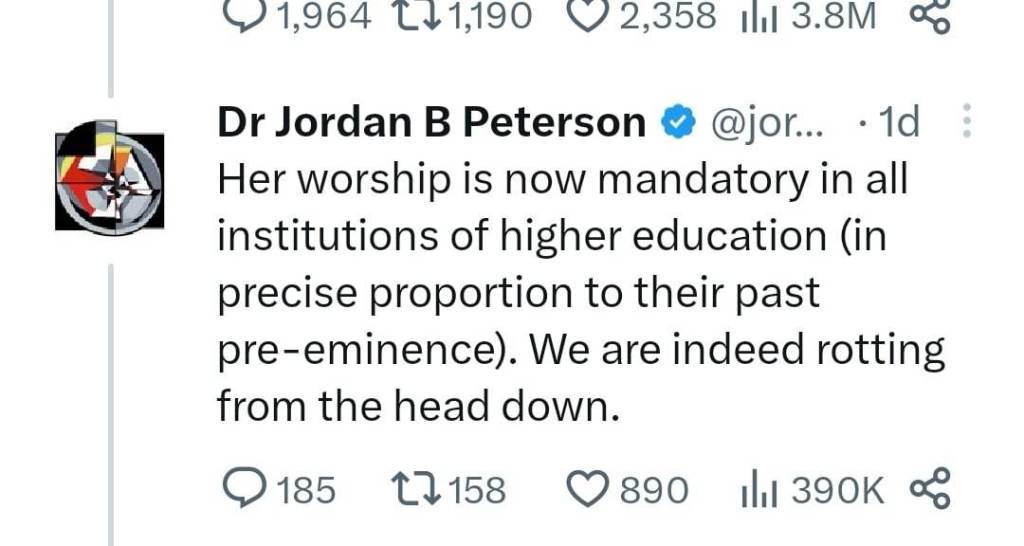Screen dimensions: 1024x546
Task: Open the Dr Jordan B Peterson display name
Action: pos(432,123)
